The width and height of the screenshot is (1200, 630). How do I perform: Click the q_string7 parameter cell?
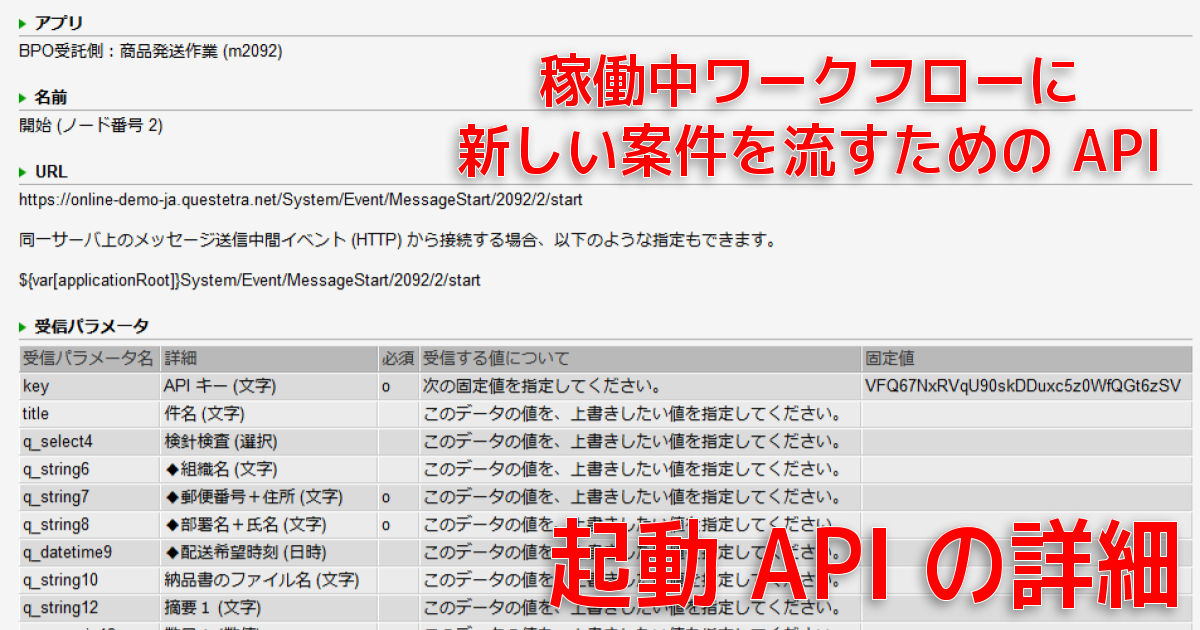(89, 497)
